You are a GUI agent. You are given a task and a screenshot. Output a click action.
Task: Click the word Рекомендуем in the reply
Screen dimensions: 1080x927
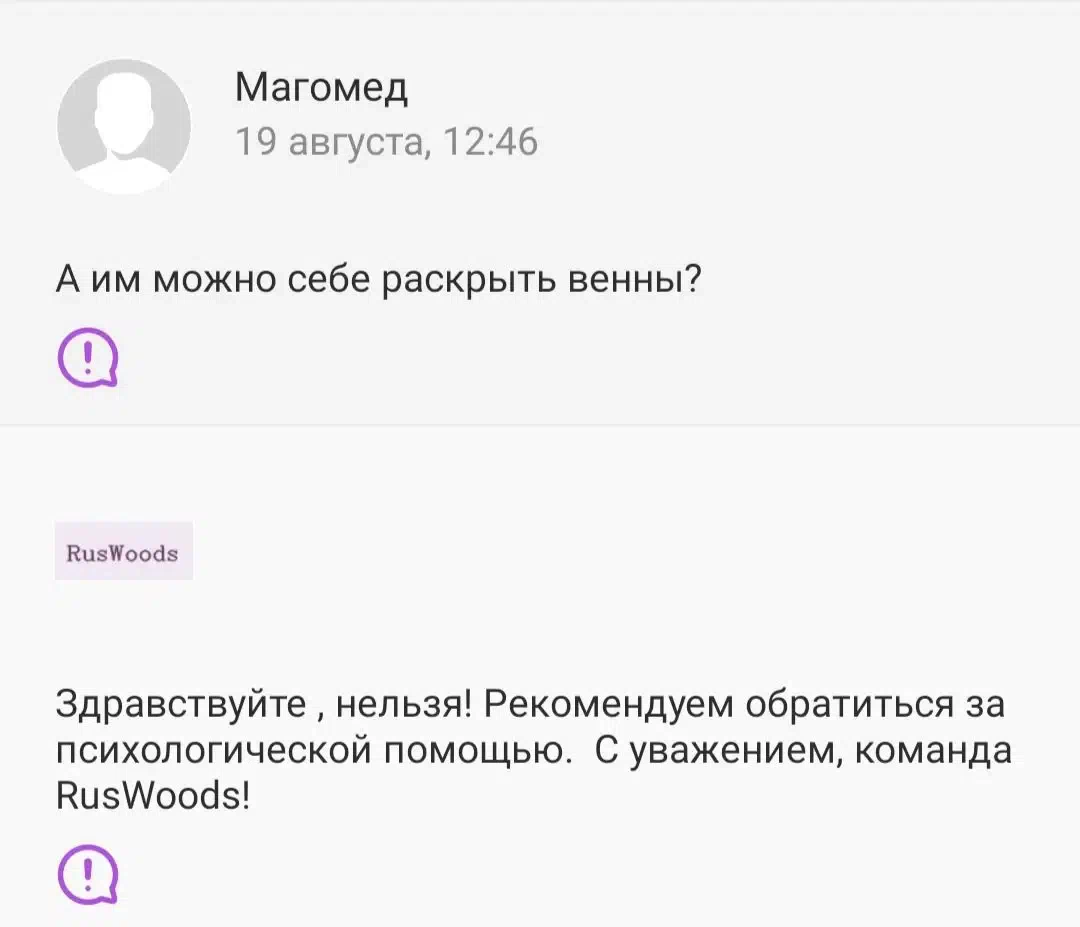pyautogui.click(x=609, y=705)
